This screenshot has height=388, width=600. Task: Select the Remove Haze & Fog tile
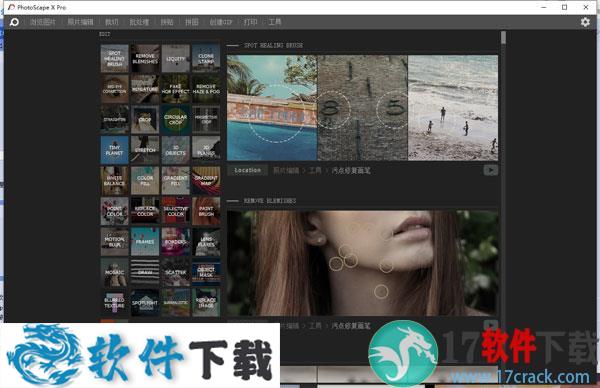point(206,89)
